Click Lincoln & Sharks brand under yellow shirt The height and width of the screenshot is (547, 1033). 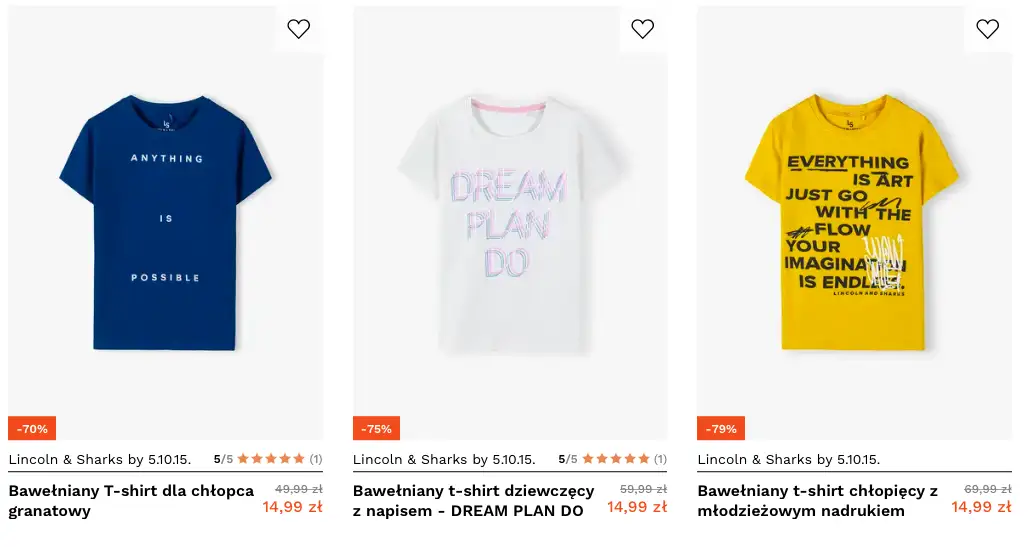point(788,460)
